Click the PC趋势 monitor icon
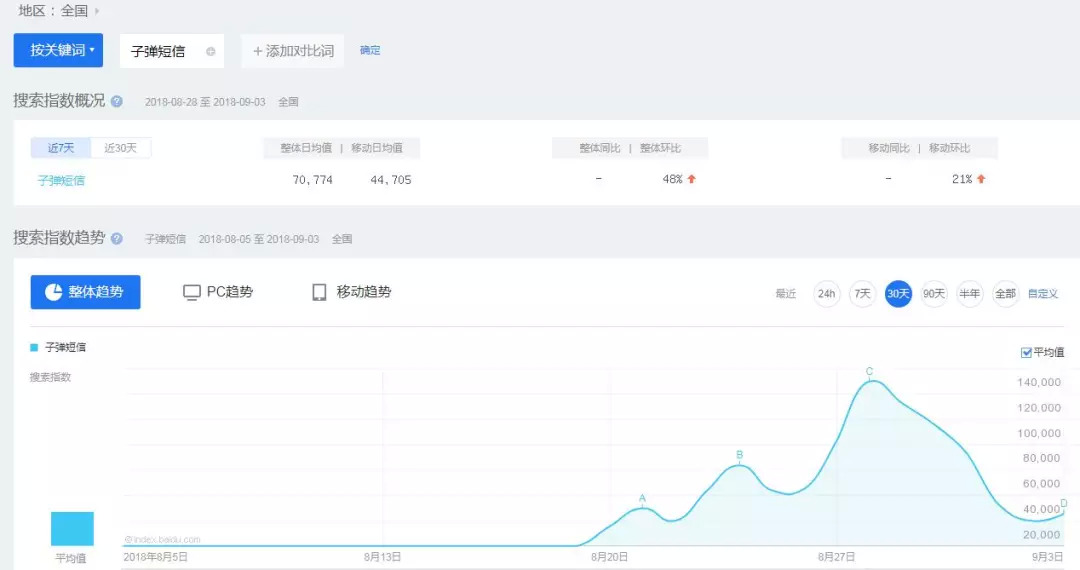1080x570 pixels. pos(192,292)
